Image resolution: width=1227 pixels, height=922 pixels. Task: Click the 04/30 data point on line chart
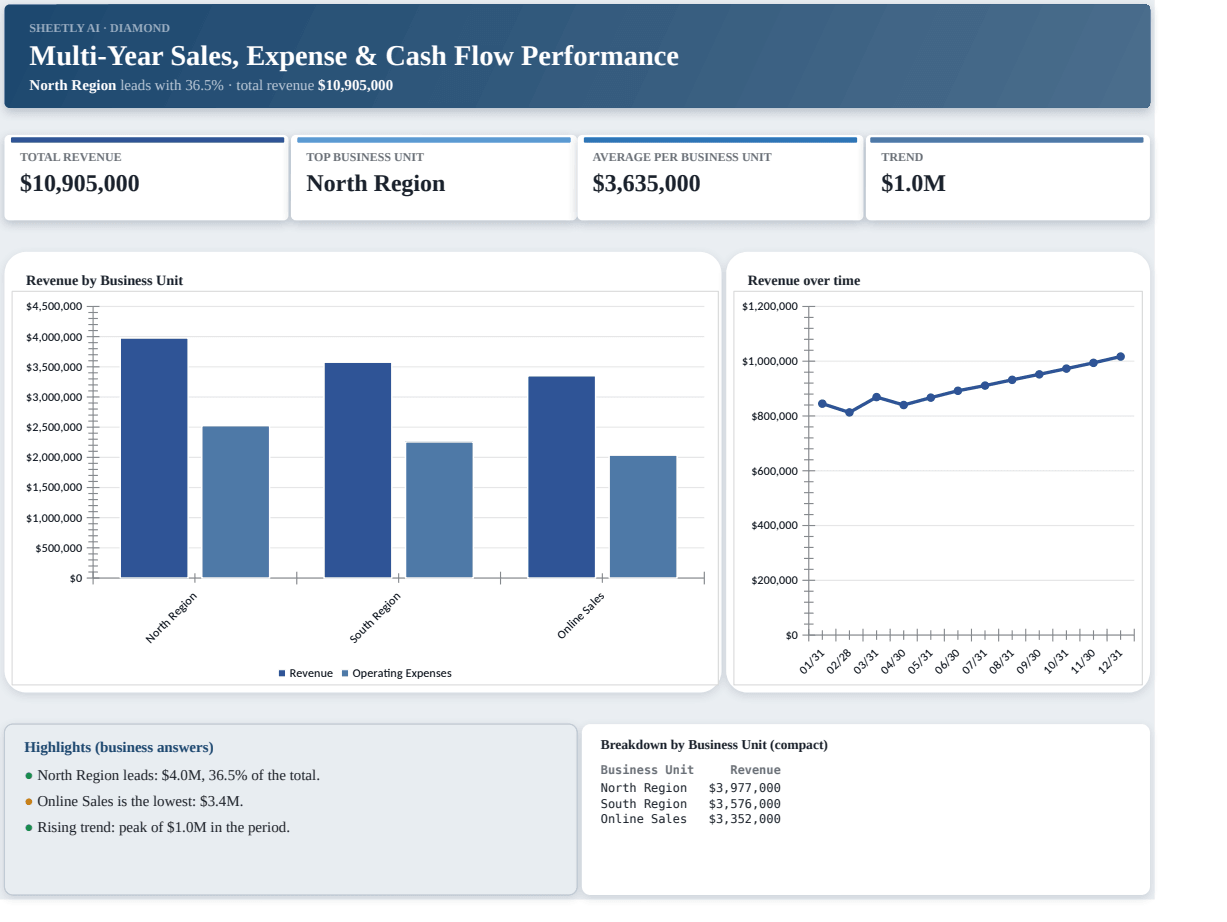tap(903, 405)
